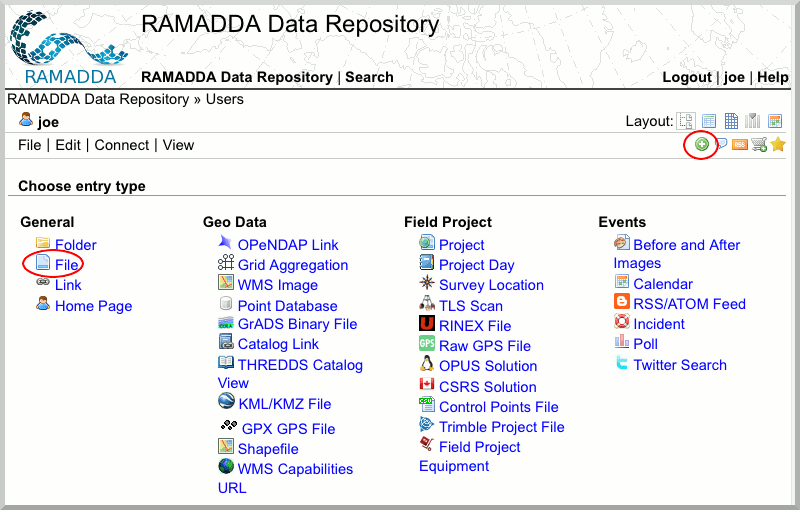Choose the blue grid layout icon
Image resolution: width=800 pixels, height=510 pixels.
pos(731,121)
